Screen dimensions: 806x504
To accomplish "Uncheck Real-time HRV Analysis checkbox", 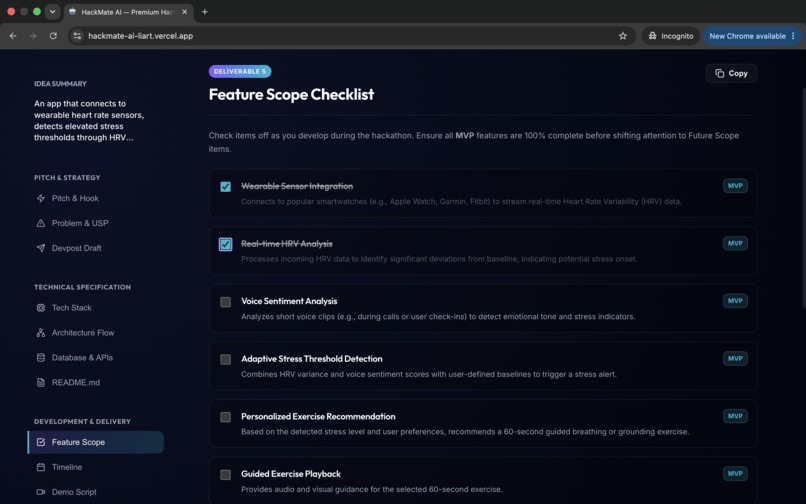I will (x=226, y=244).
